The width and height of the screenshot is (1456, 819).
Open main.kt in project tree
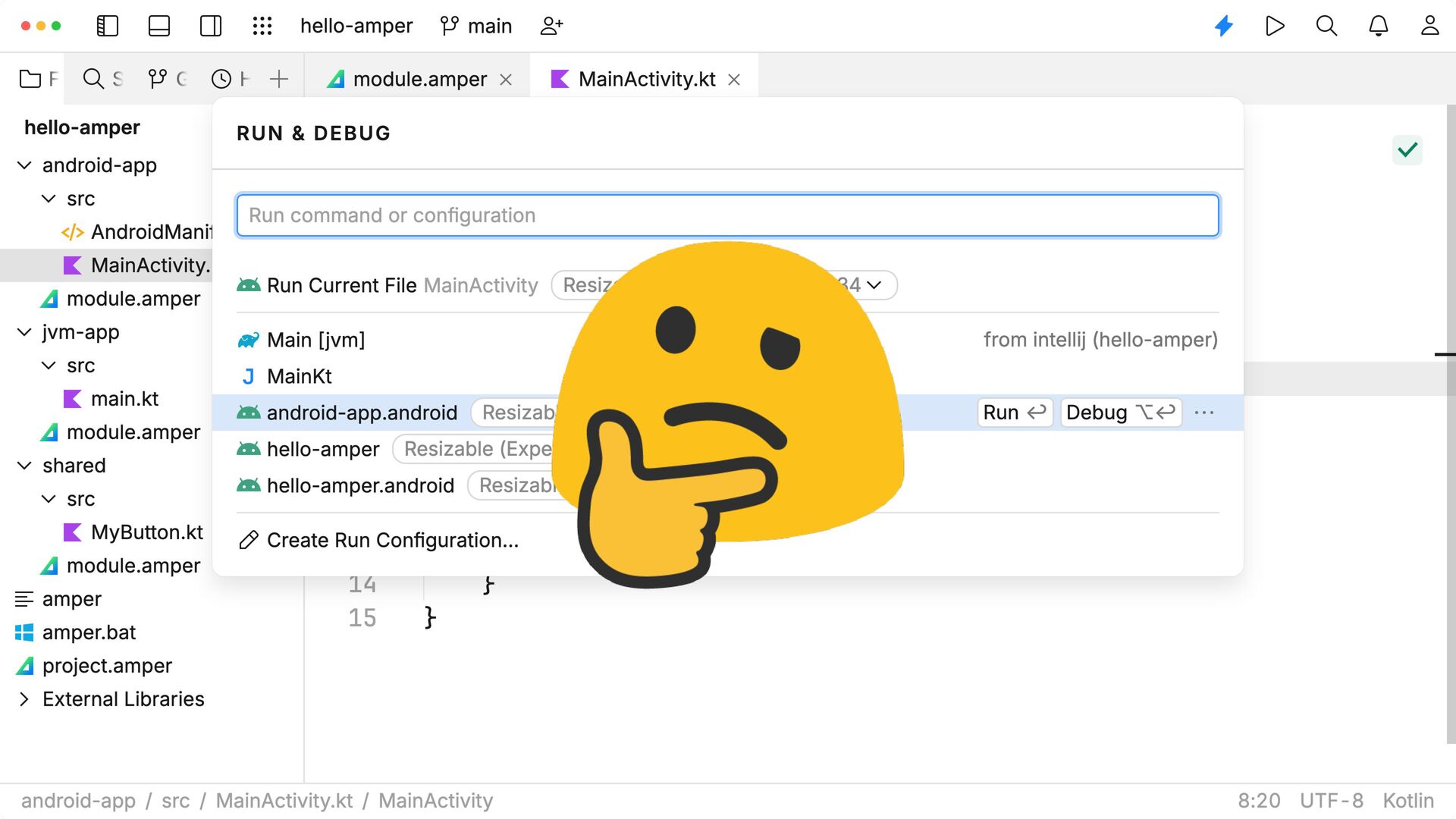[x=111, y=399]
